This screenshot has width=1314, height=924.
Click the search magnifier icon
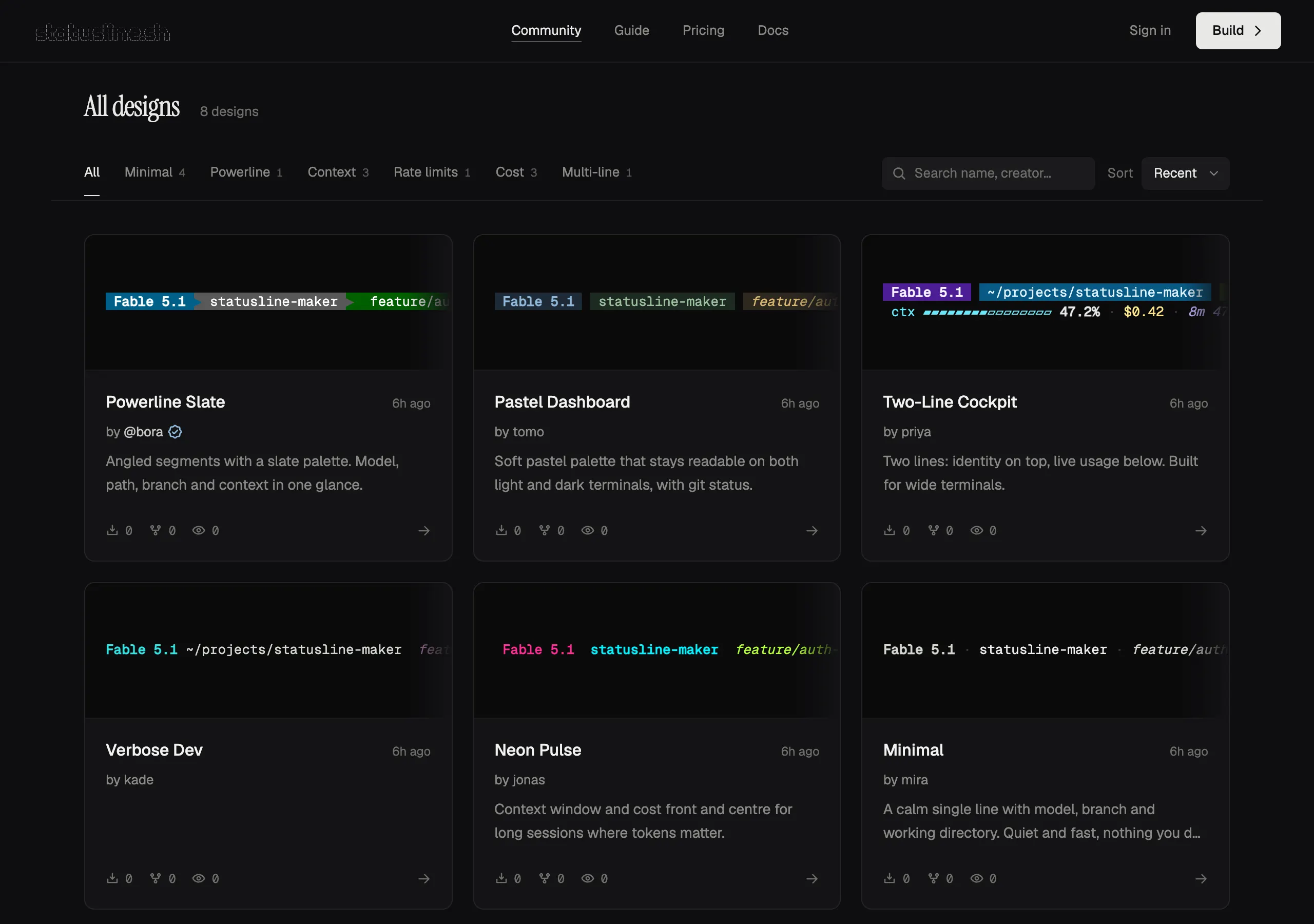(899, 174)
